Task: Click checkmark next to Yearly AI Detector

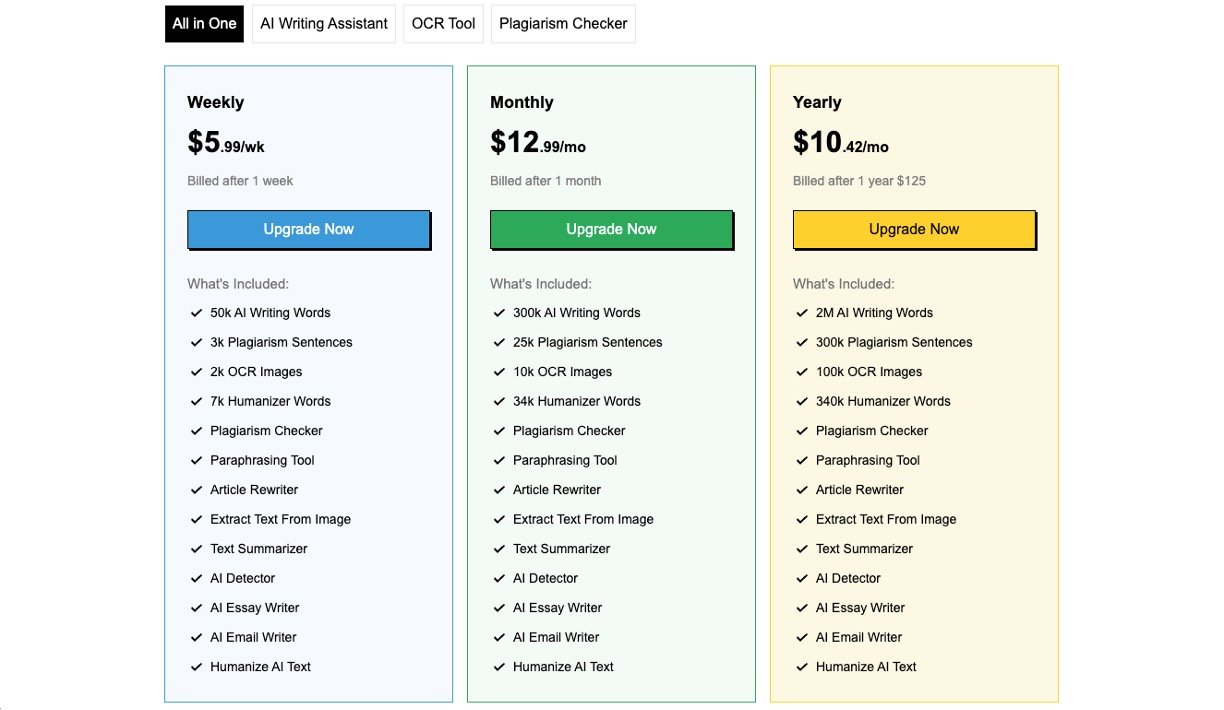Action: [x=802, y=578]
